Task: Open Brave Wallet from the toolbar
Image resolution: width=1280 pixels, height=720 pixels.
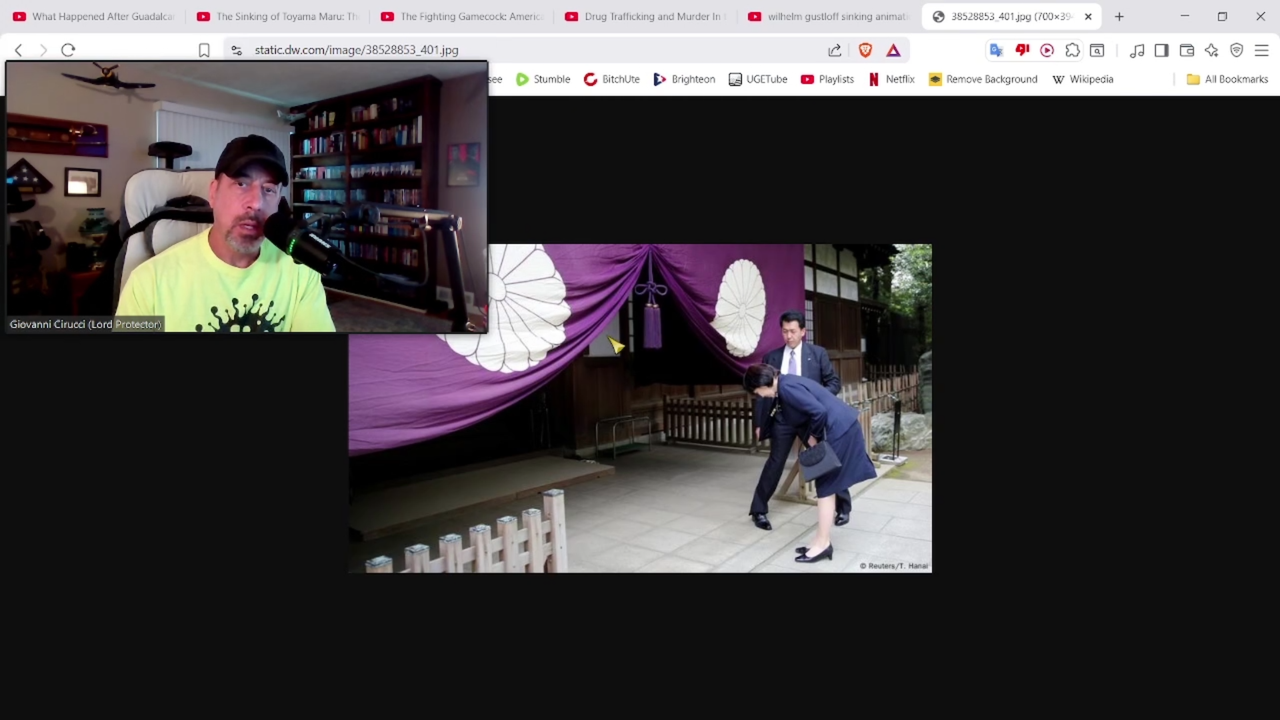Action: point(1187,50)
